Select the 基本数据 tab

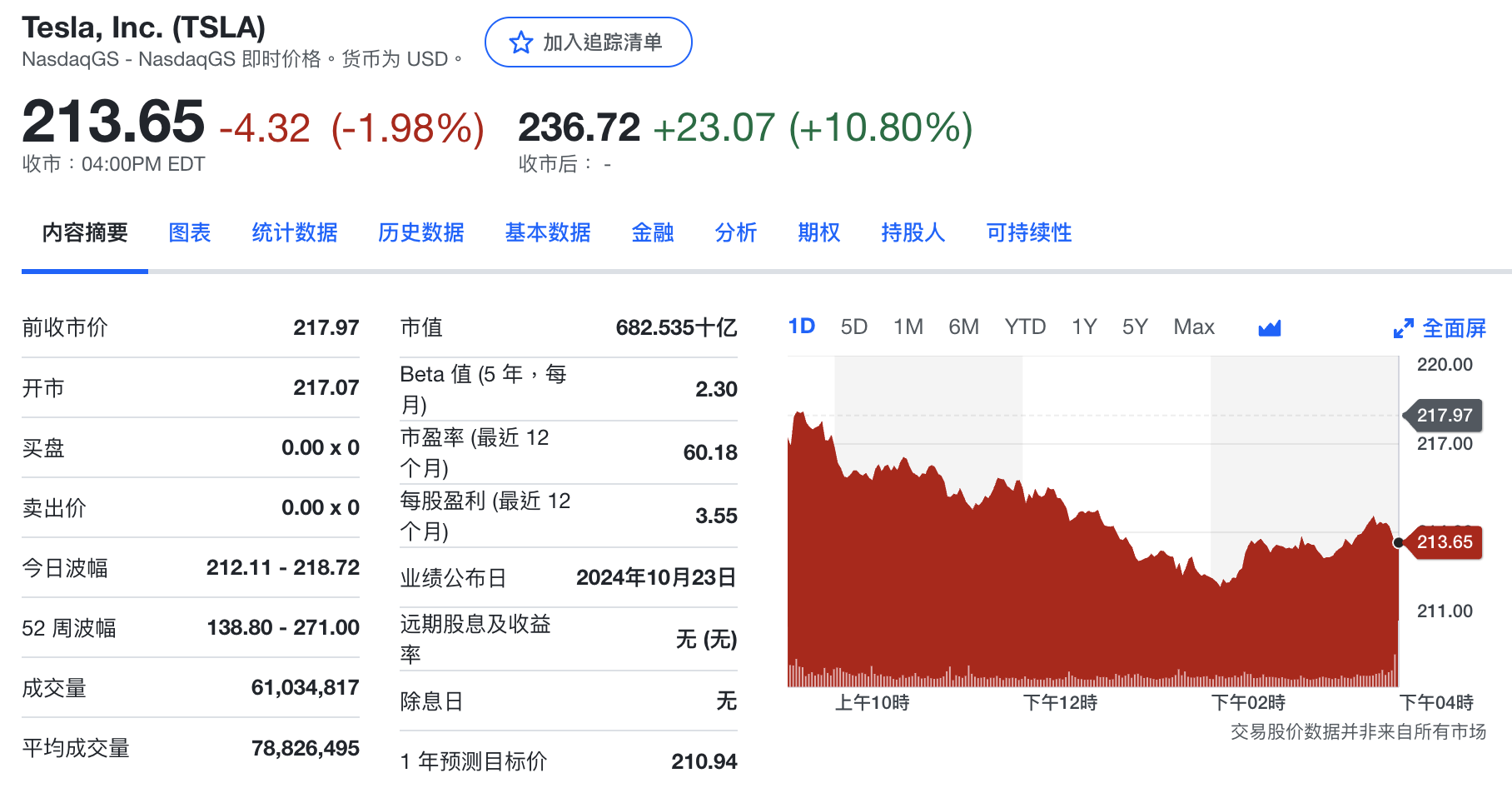coord(548,232)
